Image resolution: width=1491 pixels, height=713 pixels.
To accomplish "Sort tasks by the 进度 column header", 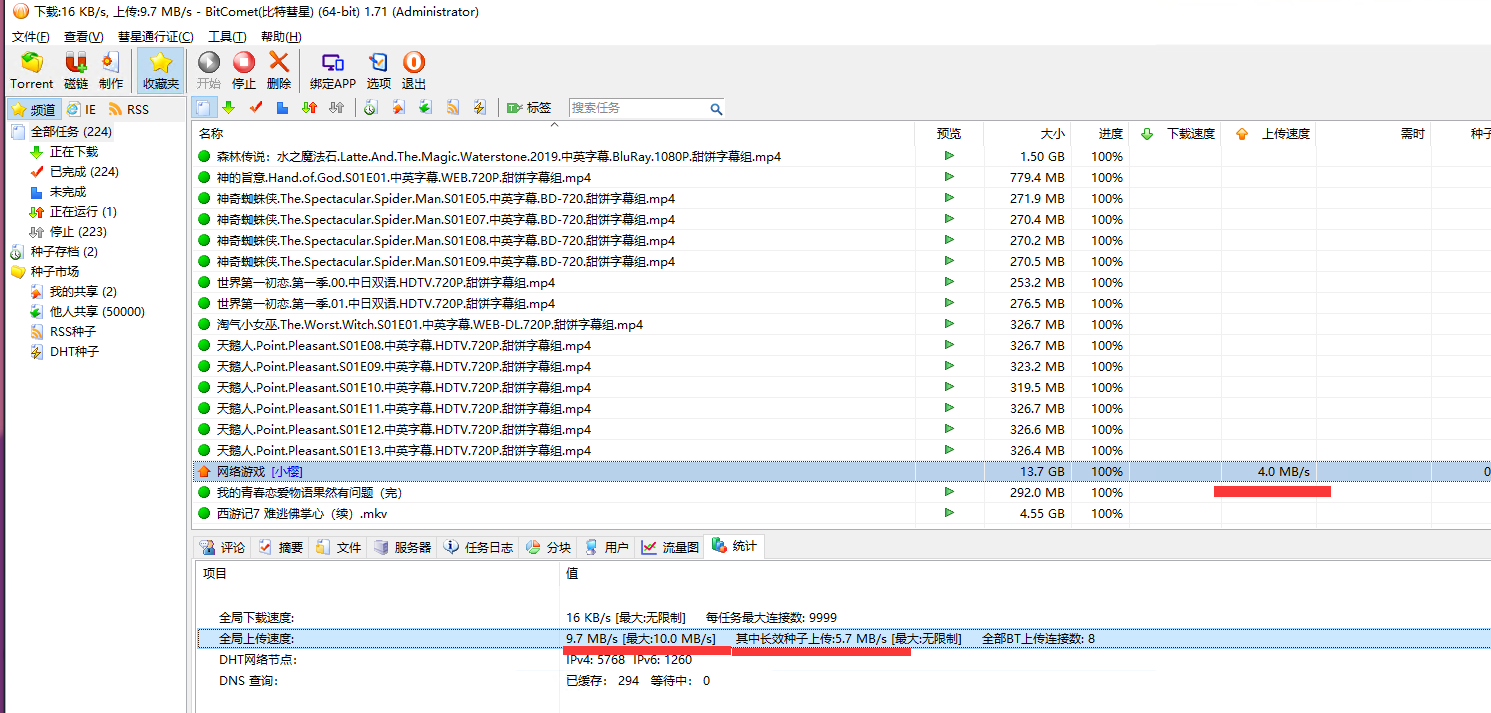I will pyautogui.click(x=1100, y=133).
